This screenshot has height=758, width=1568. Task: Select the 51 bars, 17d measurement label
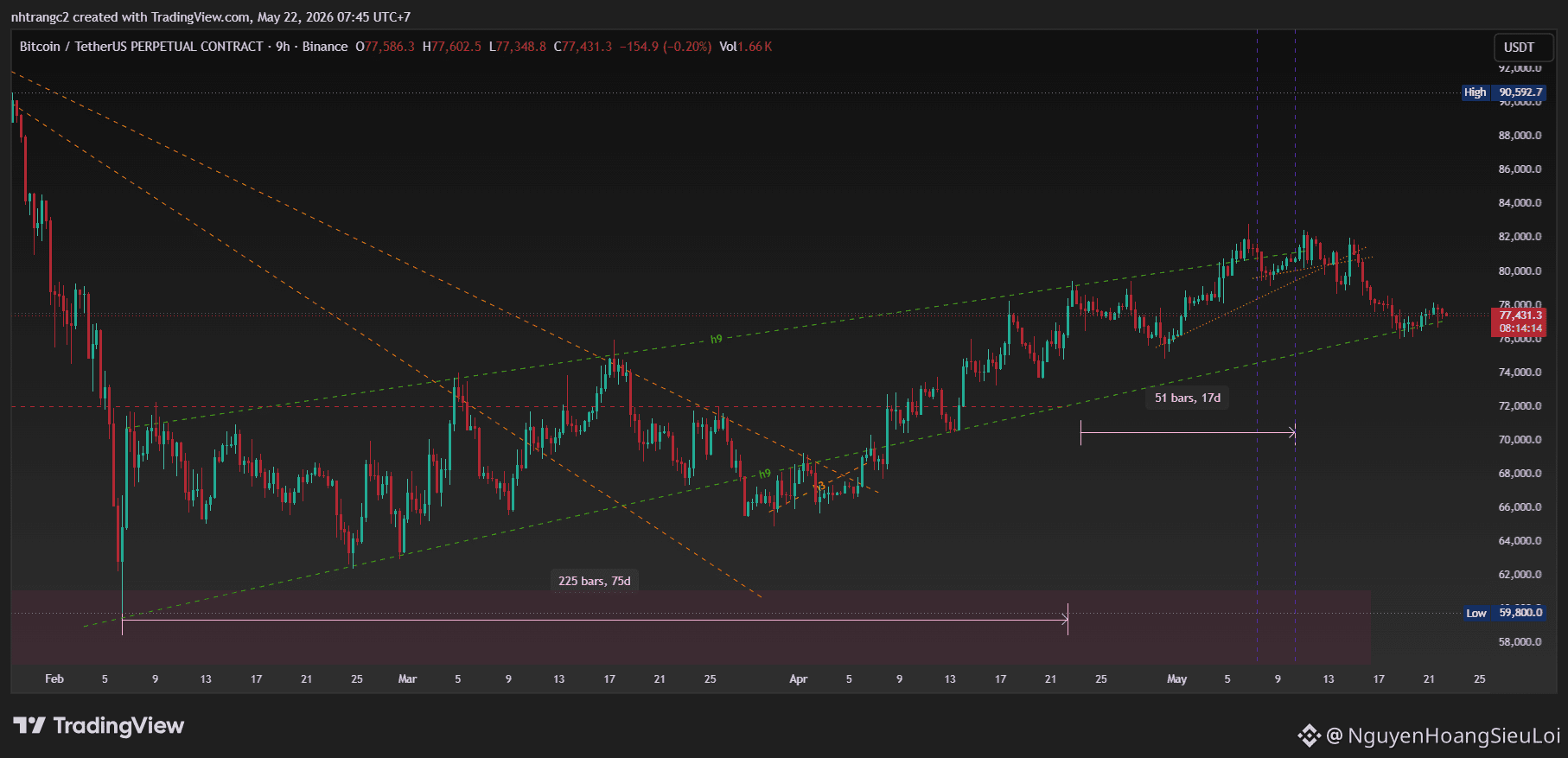pyautogui.click(x=1188, y=398)
